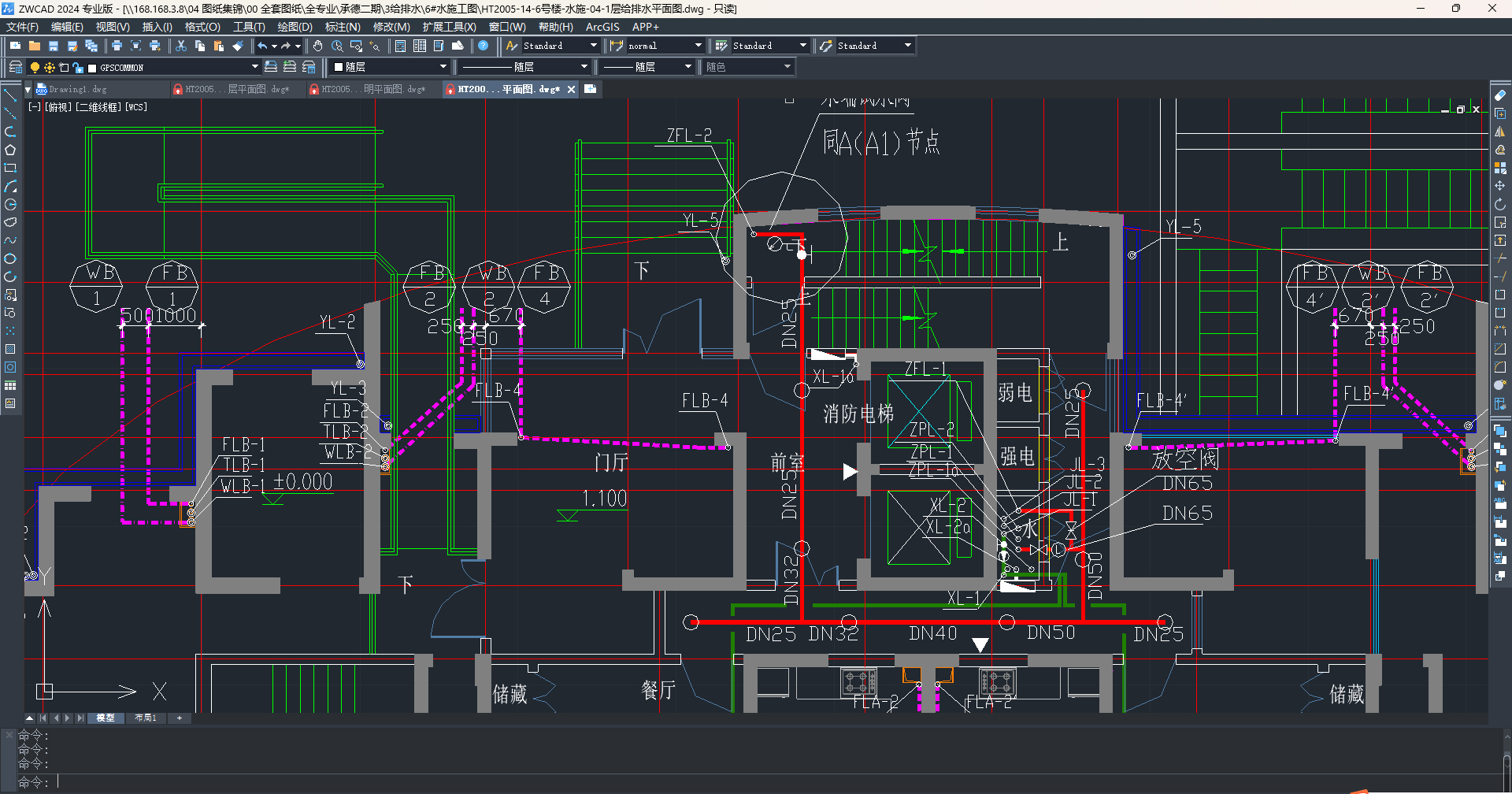Open the 绘图(D) menu
Viewport: 1512px width, 794px height.
click(295, 27)
